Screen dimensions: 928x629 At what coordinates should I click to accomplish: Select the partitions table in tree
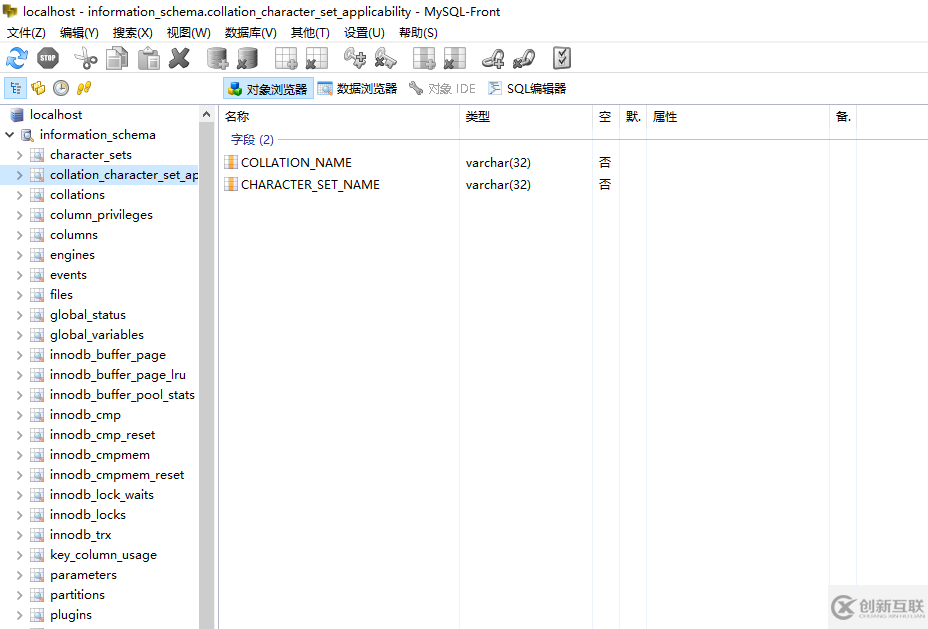(77, 595)
